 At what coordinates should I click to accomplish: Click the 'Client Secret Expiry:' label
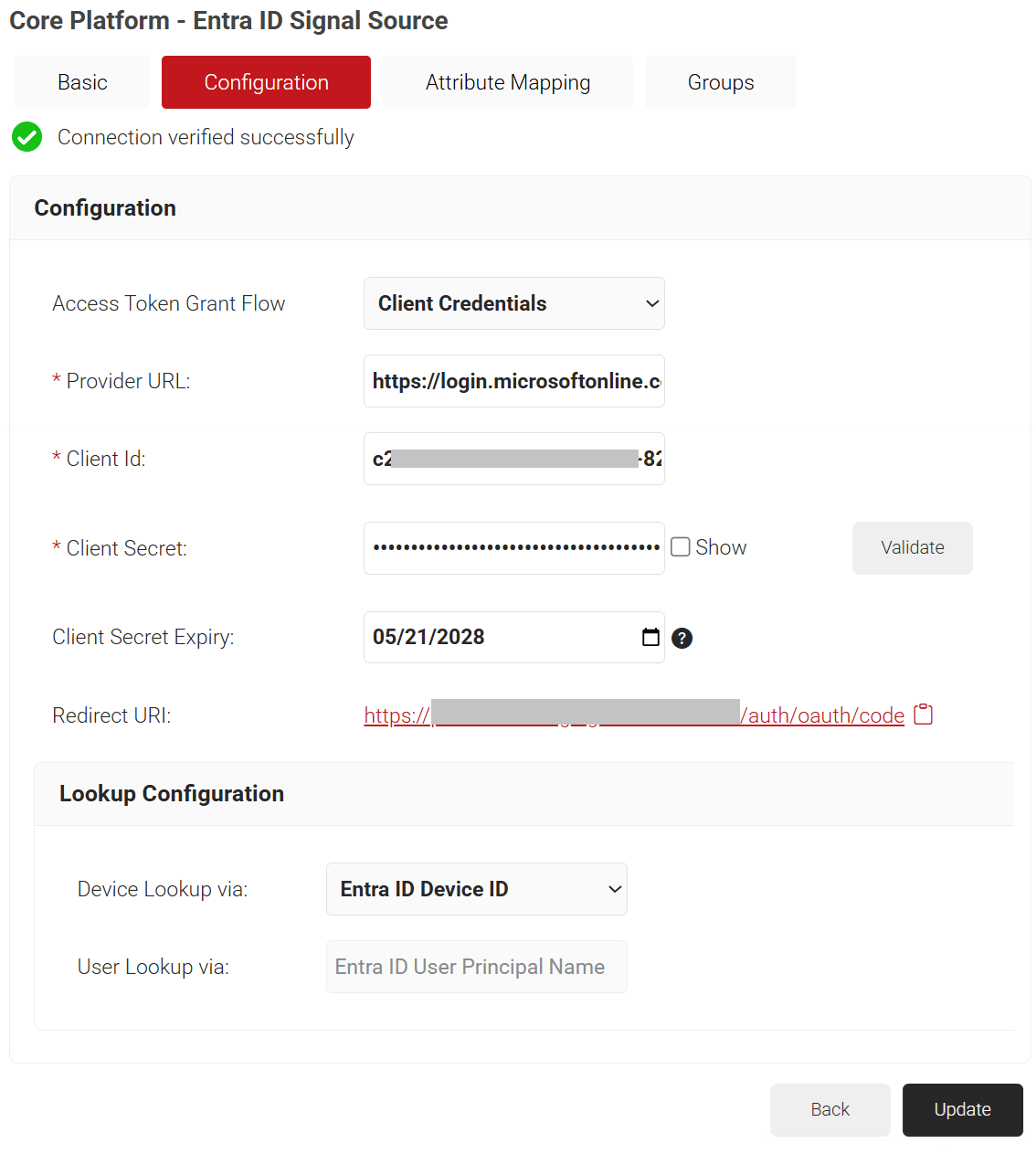(143, 637)
